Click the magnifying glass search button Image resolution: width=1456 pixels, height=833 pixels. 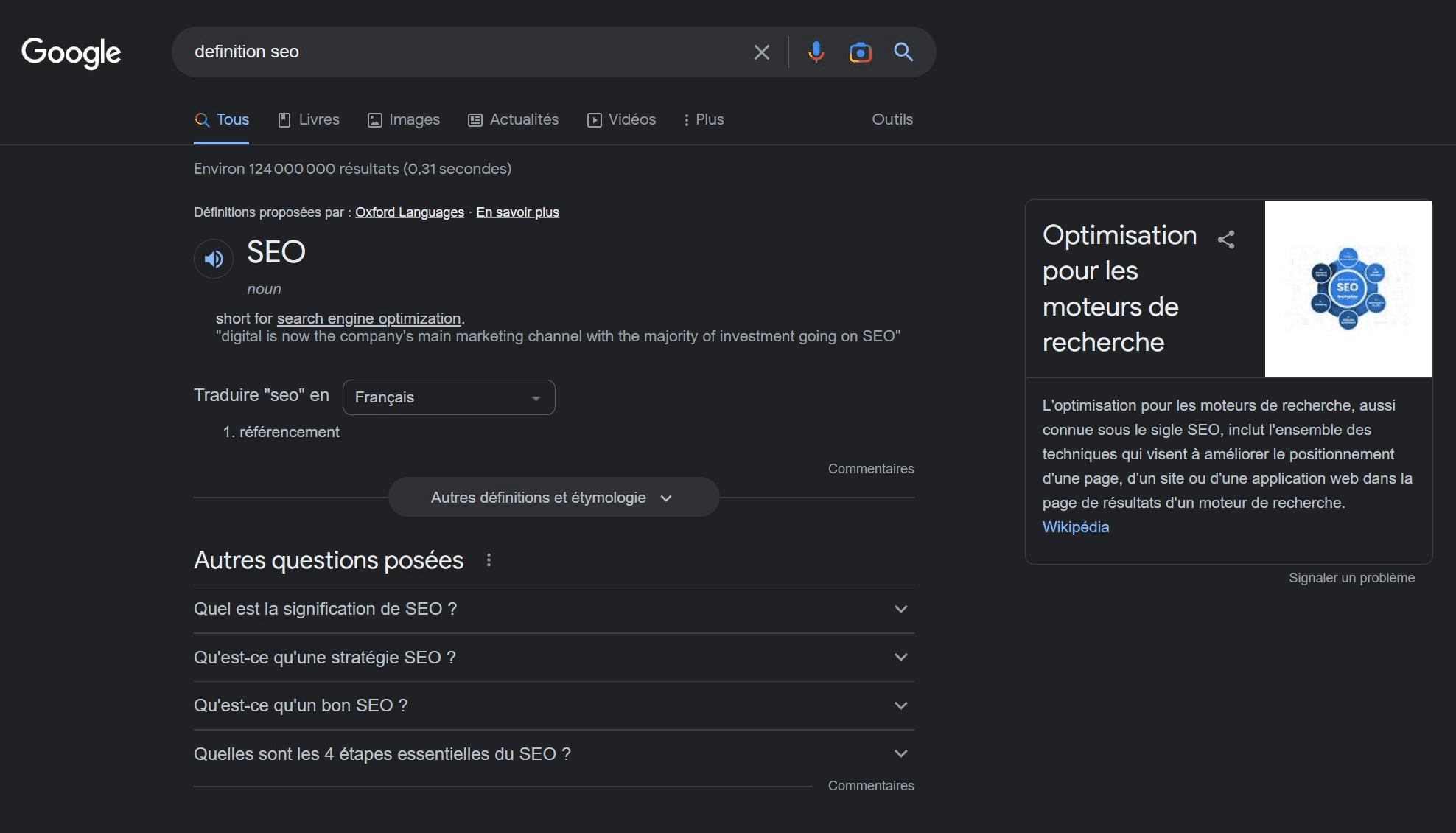pyautogui.click(x=903, y=52)
